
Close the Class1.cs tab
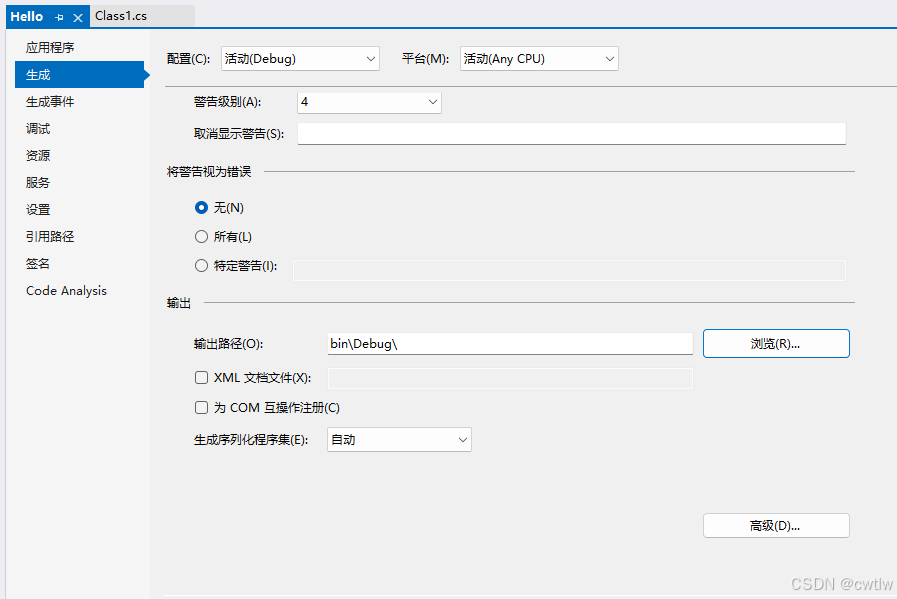[x=180, y=16]
